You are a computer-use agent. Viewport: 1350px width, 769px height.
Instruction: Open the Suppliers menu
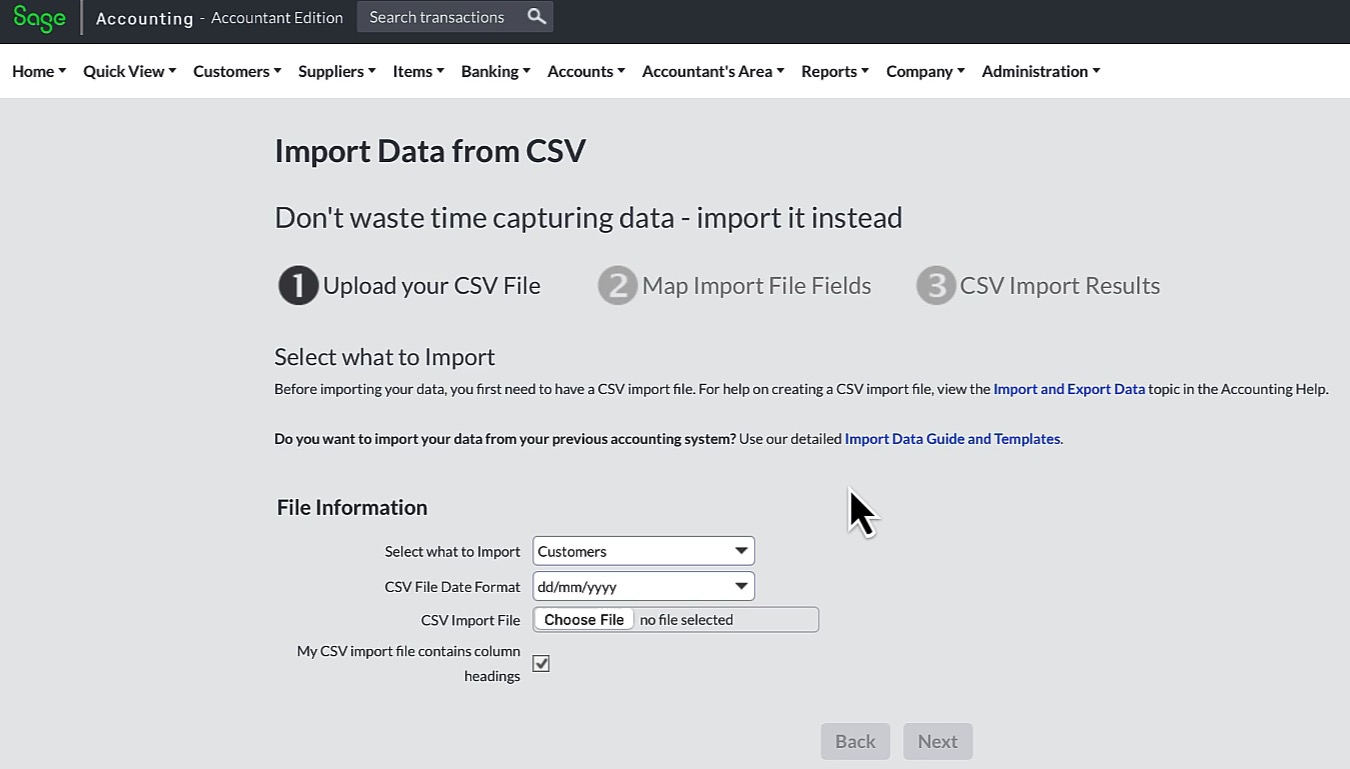(337, 71)
